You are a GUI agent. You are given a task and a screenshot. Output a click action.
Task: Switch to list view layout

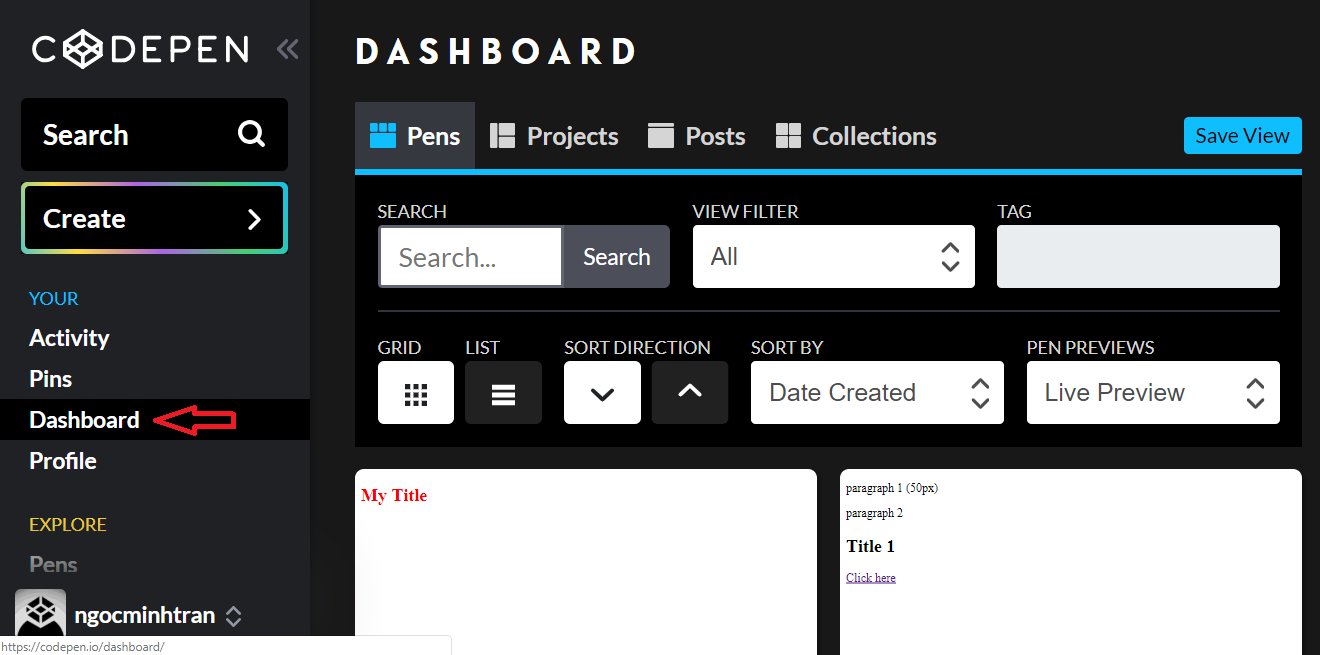click(503, 393)
